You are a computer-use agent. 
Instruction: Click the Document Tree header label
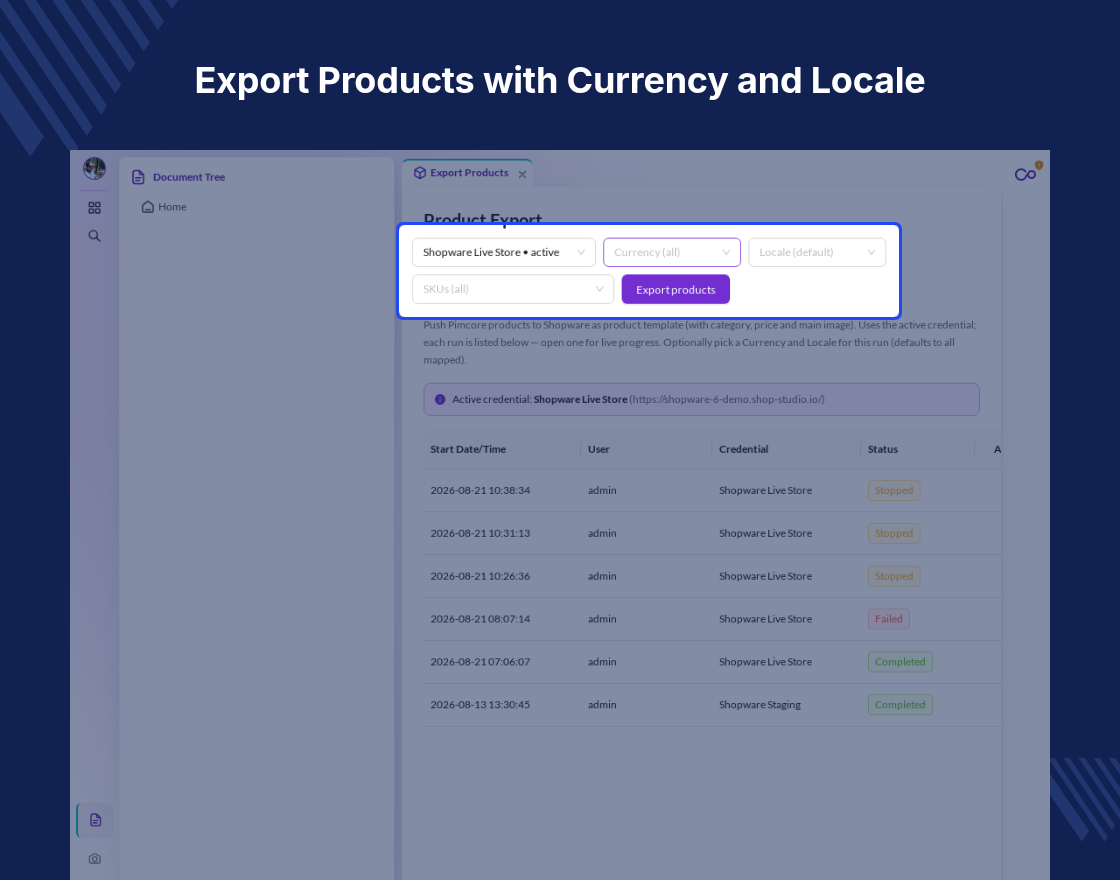point(189,177)
